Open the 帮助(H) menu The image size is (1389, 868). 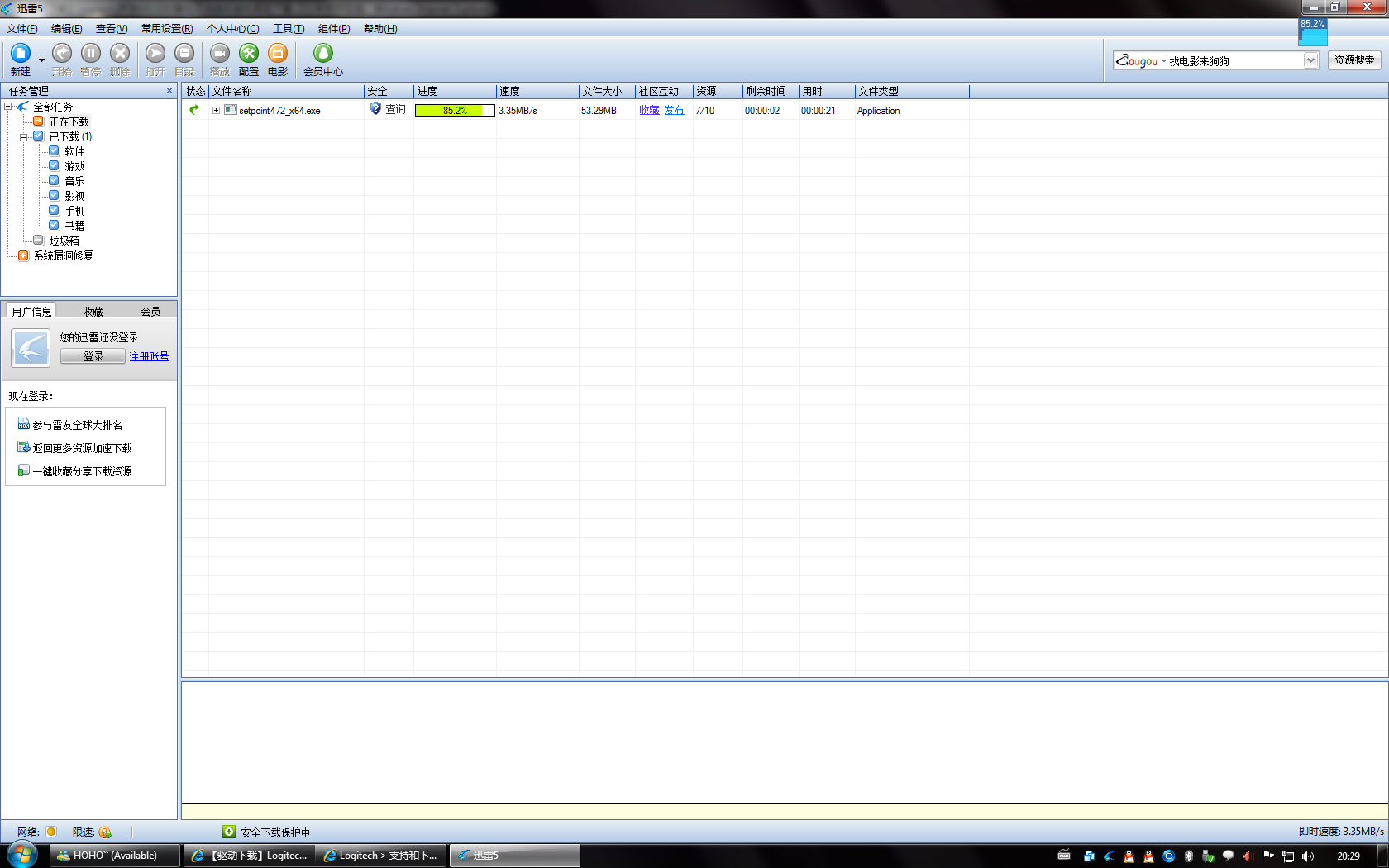[x=380, y=28]
